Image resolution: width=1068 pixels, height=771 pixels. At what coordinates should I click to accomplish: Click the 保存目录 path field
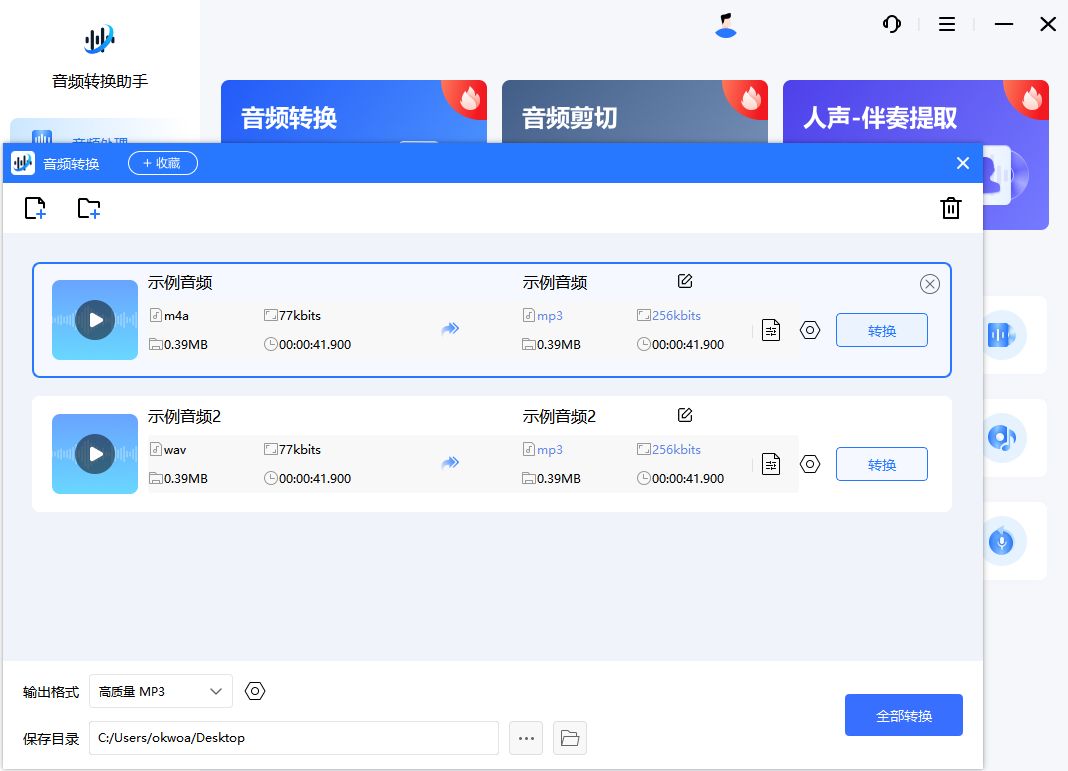coord(294,738)
